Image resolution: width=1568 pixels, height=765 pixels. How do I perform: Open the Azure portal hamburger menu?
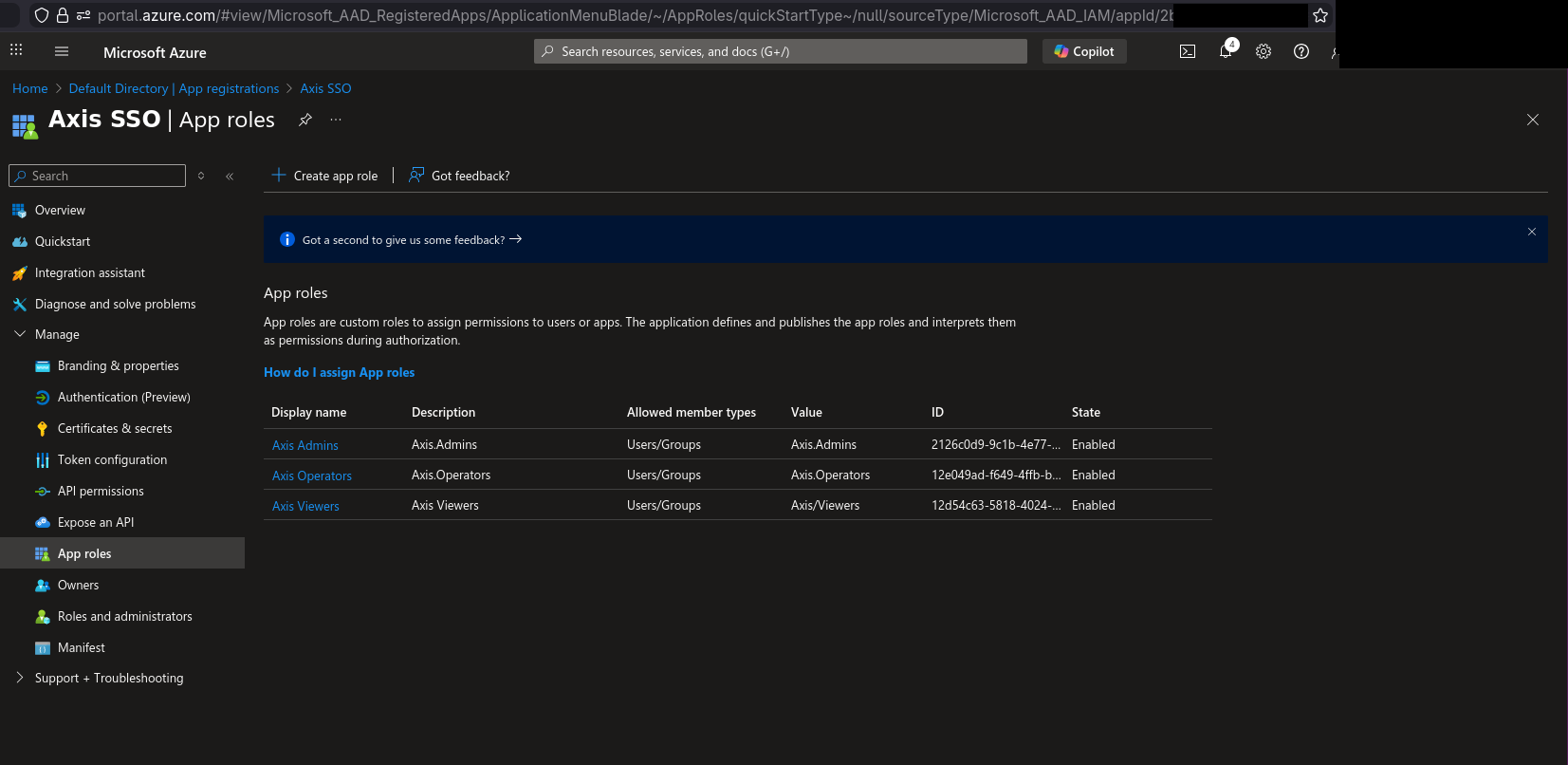[x=62, y=52]
